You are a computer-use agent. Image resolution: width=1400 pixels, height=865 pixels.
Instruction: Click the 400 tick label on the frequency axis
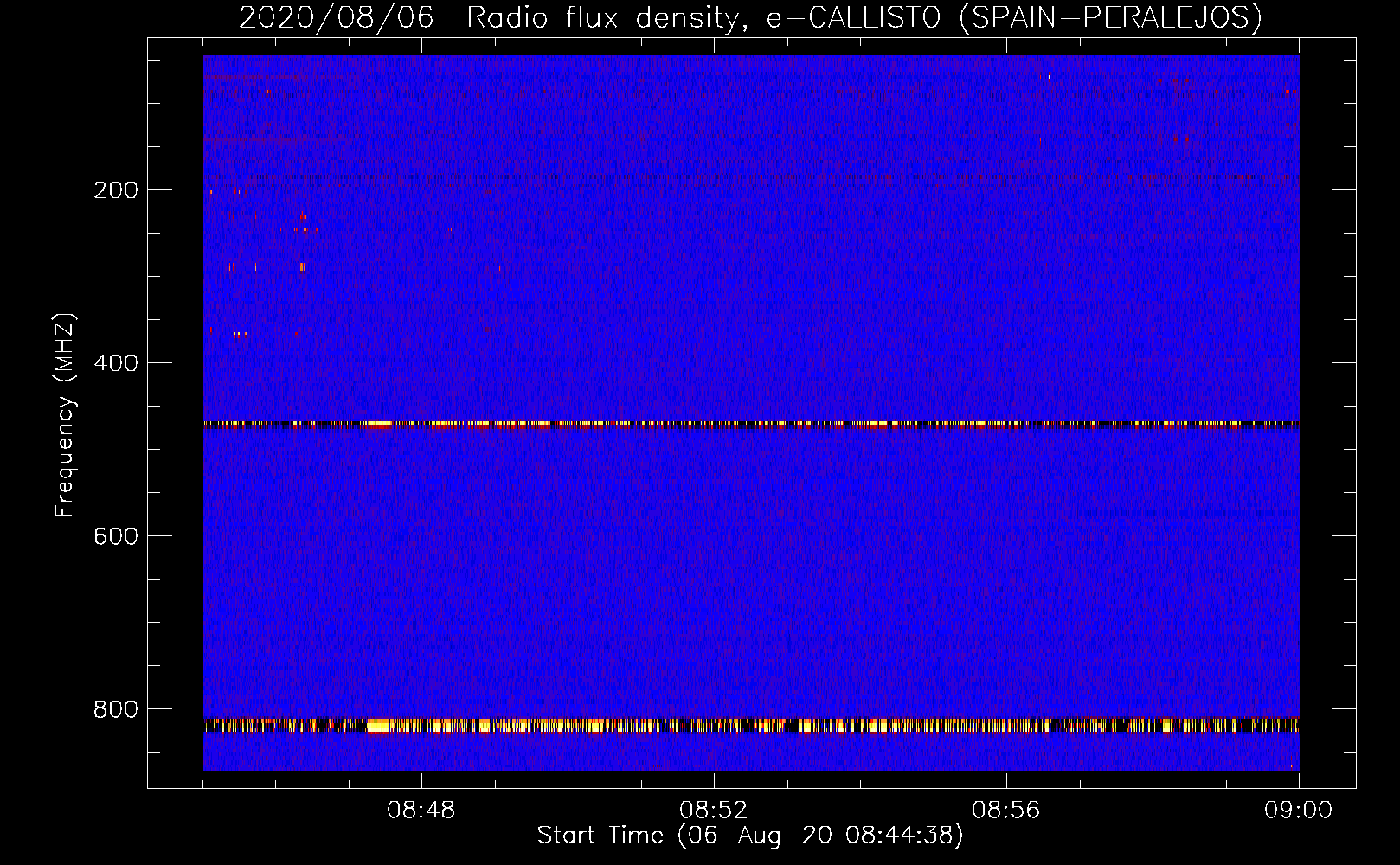115,363
